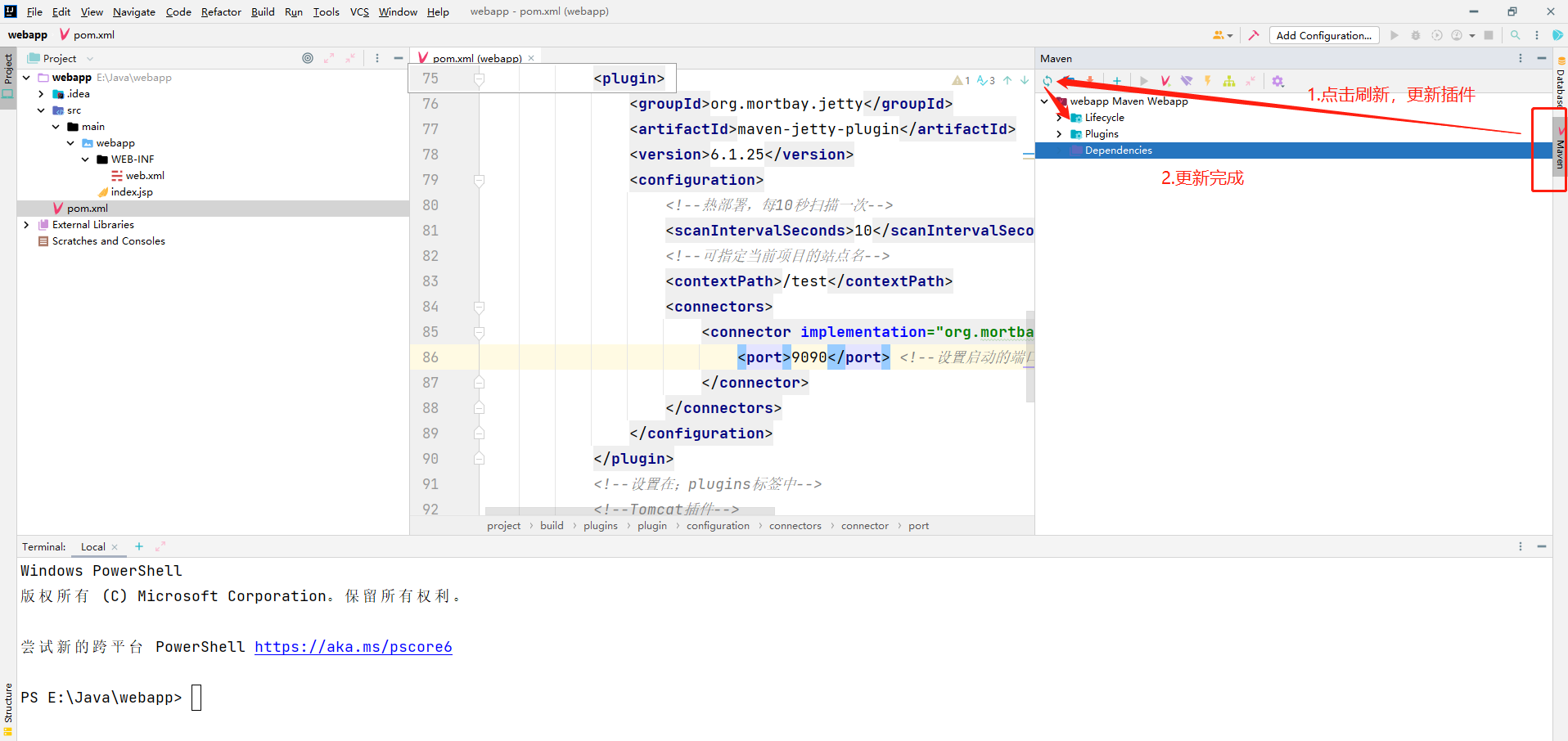Open VCS menu
Screen dimensions: 1568x741
(x=359, y=11)
